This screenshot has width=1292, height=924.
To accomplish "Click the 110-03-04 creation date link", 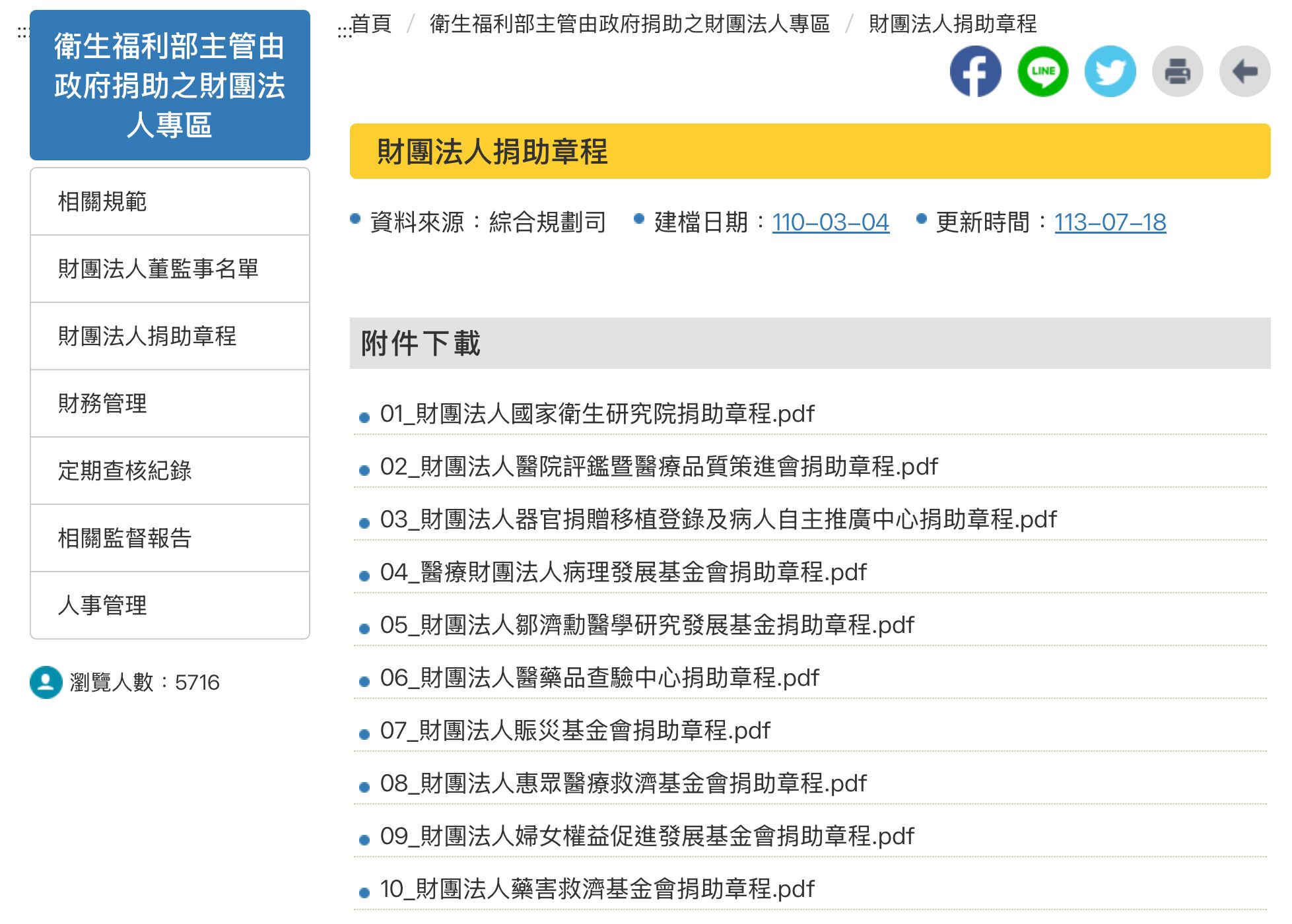I will tap(831, 222).
